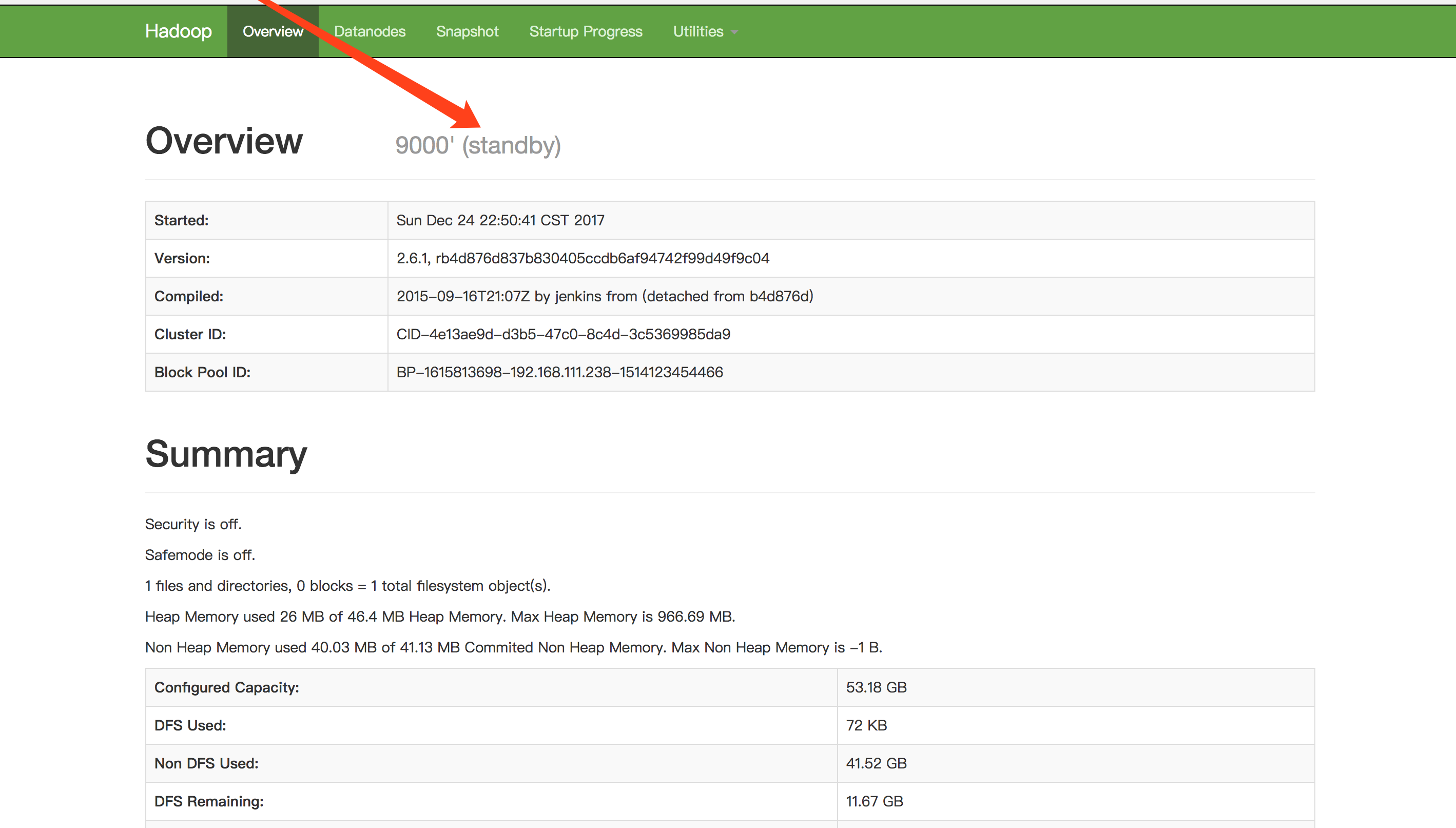
Task: Go to the Snapshot page
Action: click(x=467, y=31)
